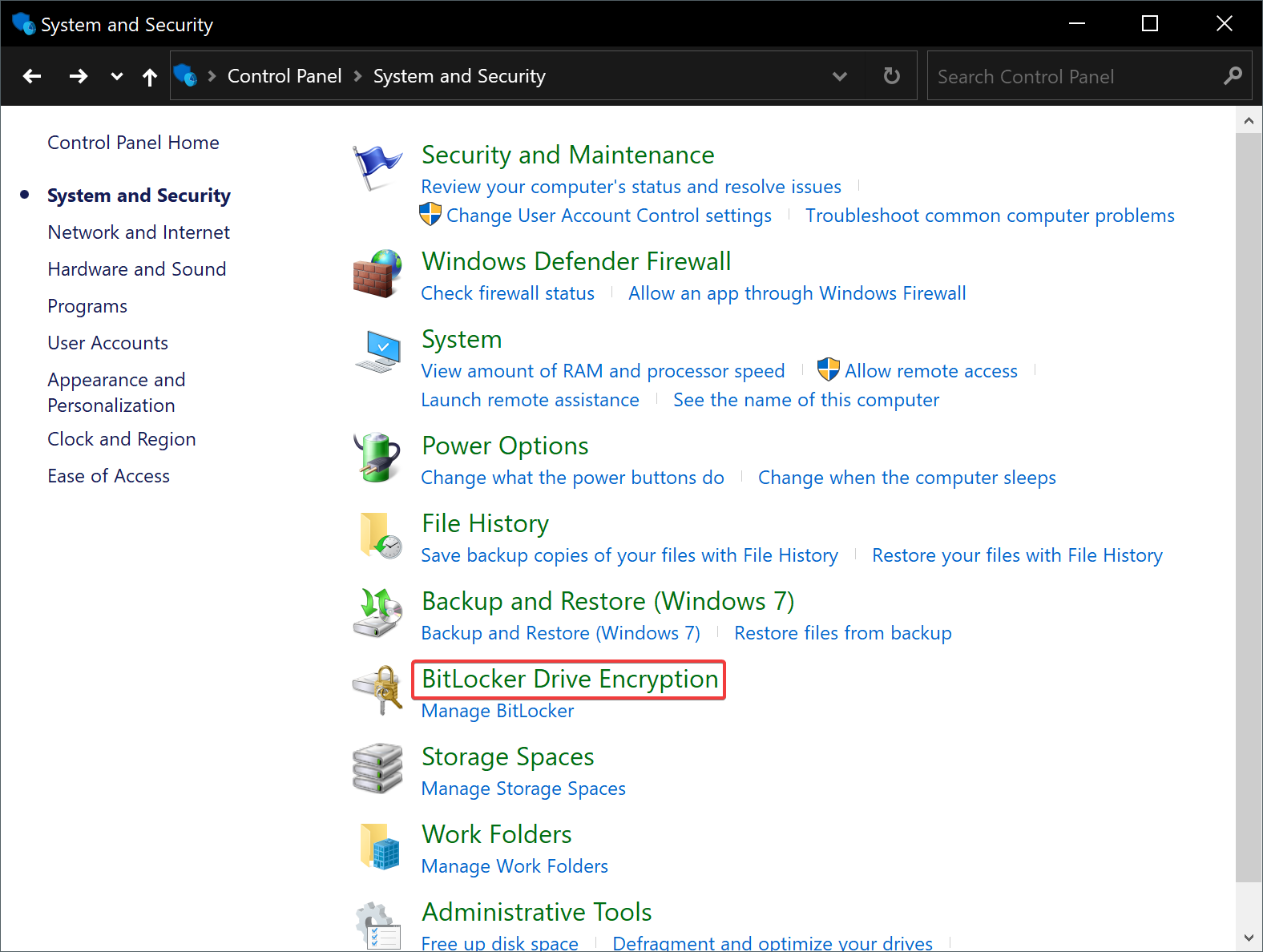
Task: Click the shield icon beside Allow remote access
Action: 829,369
